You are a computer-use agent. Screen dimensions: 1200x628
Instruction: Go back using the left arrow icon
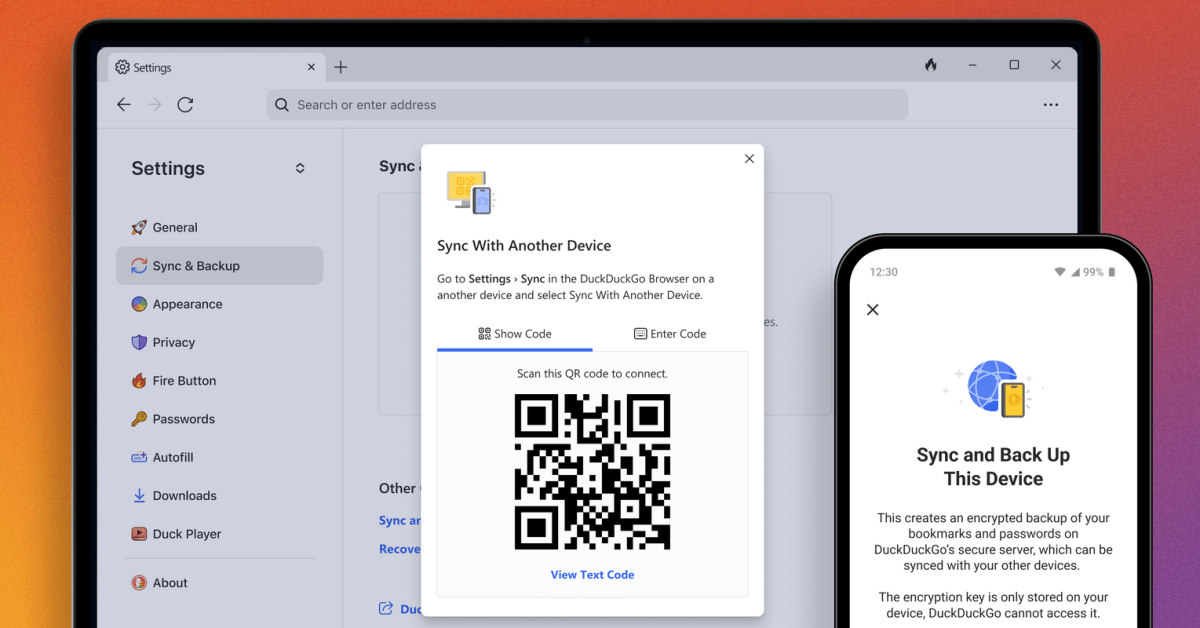tap(124, 105)
